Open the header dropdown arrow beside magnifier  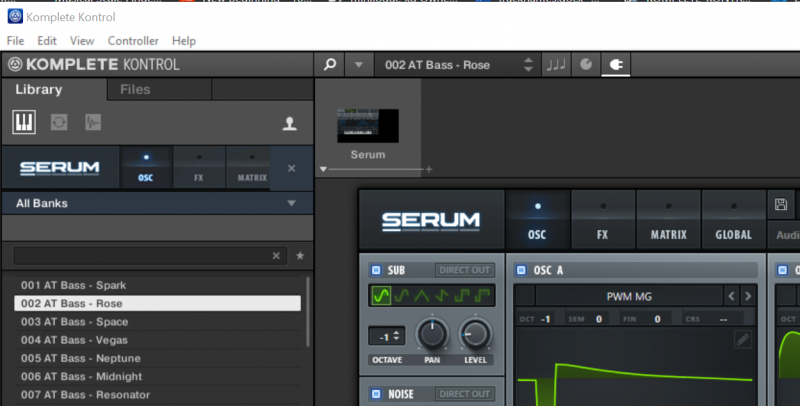pyautogui.click(x=359, y=65)
